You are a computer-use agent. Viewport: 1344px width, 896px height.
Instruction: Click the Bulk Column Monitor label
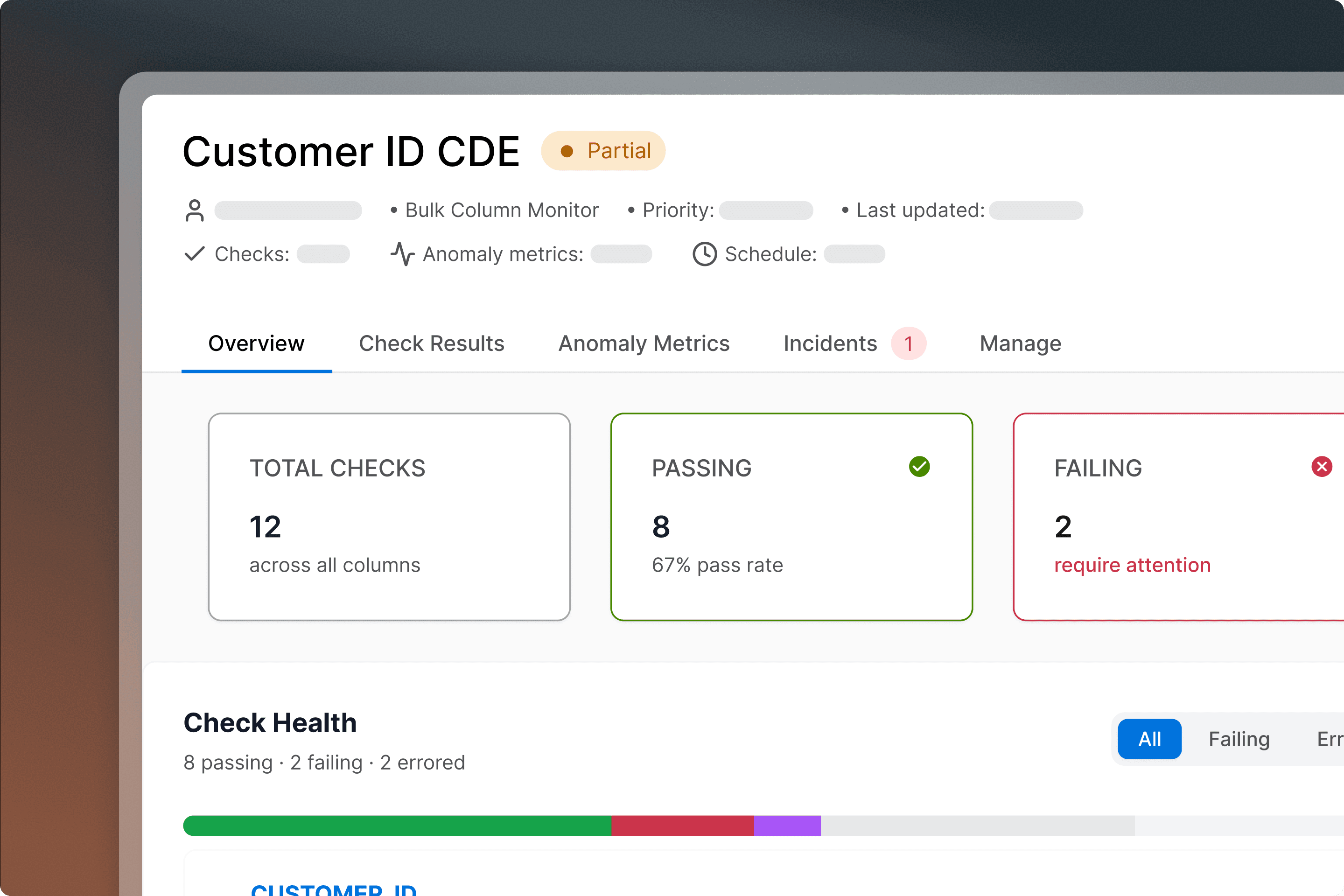tap(502, 210)
